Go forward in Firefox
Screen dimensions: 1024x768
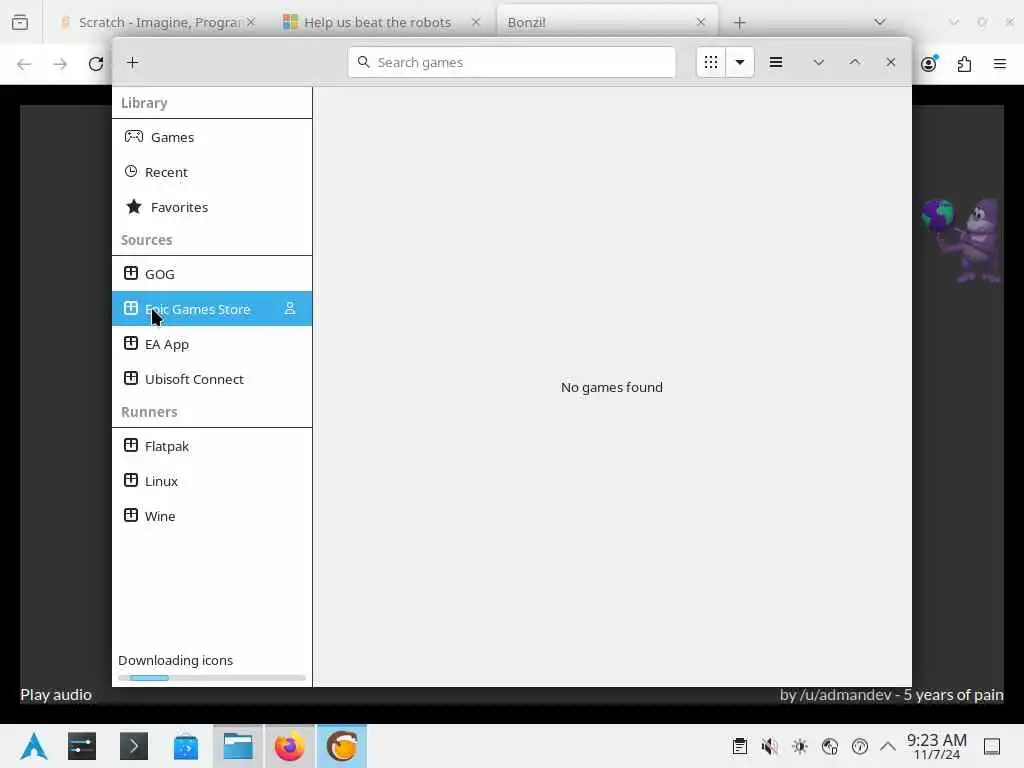[60, 63]
